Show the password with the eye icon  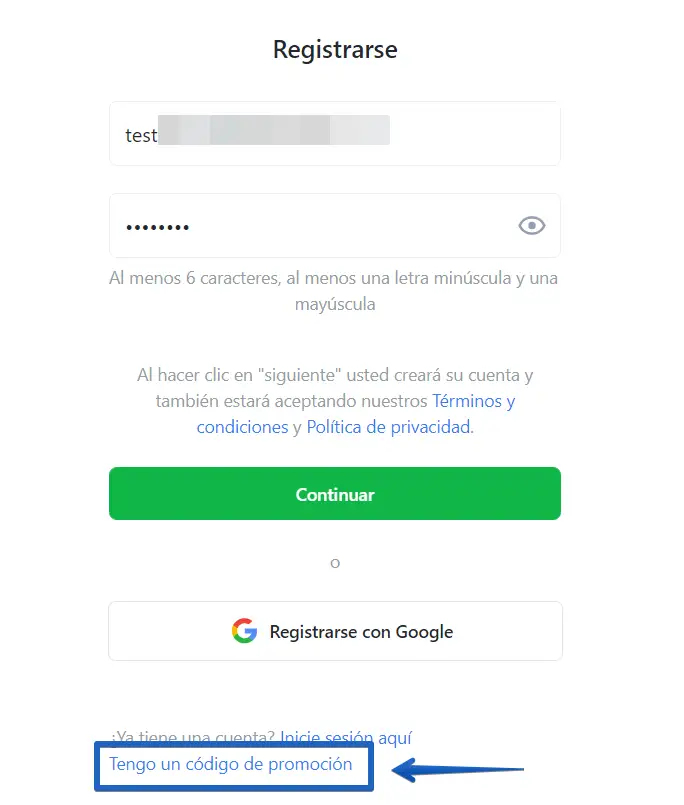(531, 225)
